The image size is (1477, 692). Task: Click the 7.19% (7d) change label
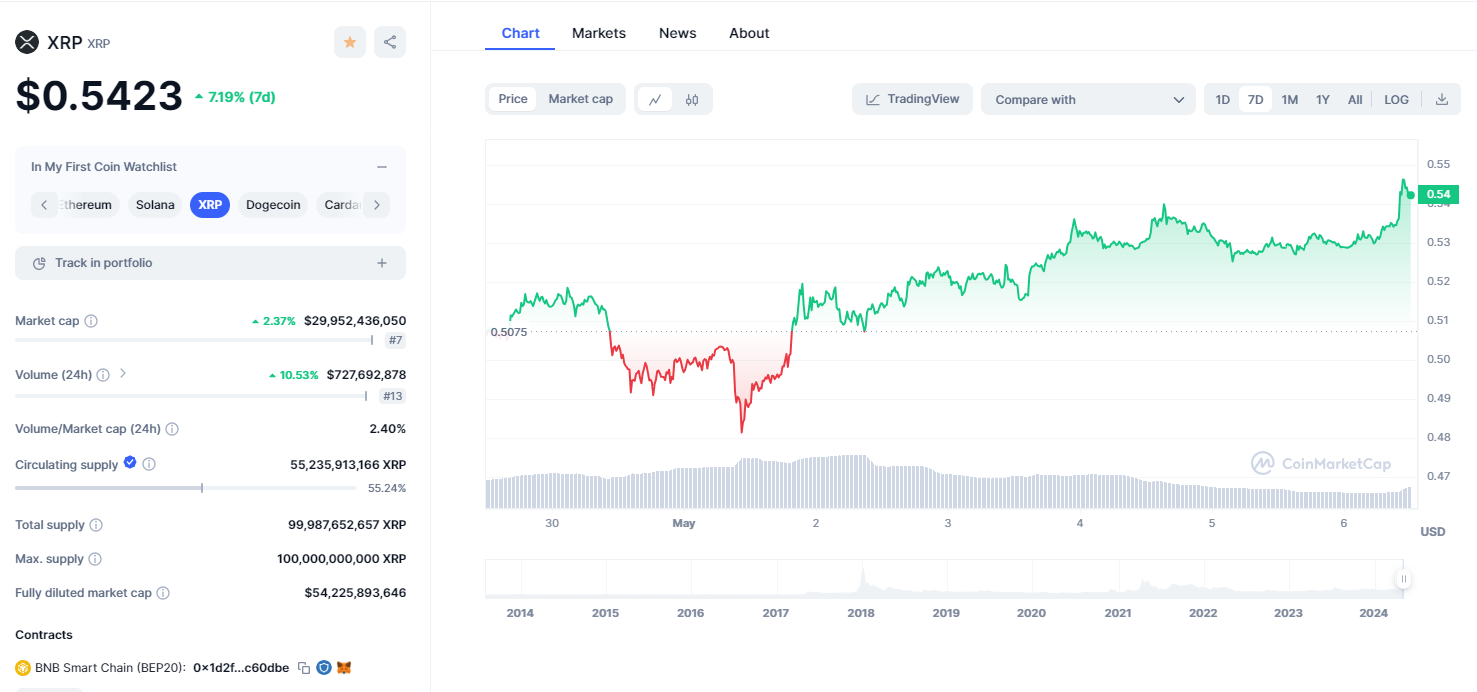click(235, 97)
